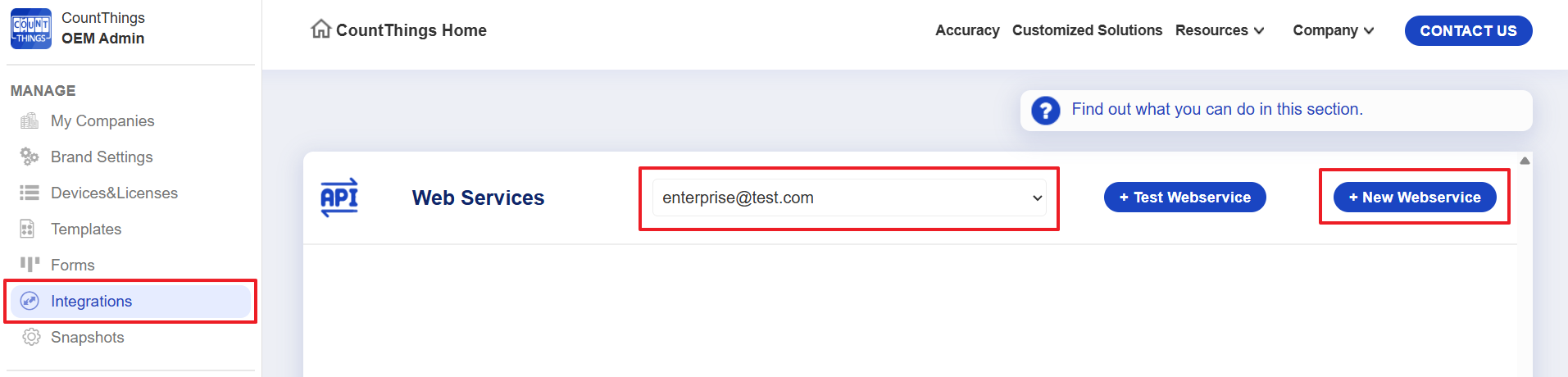
Task: Click the API Web Services icon
Action: click(339, 198)
